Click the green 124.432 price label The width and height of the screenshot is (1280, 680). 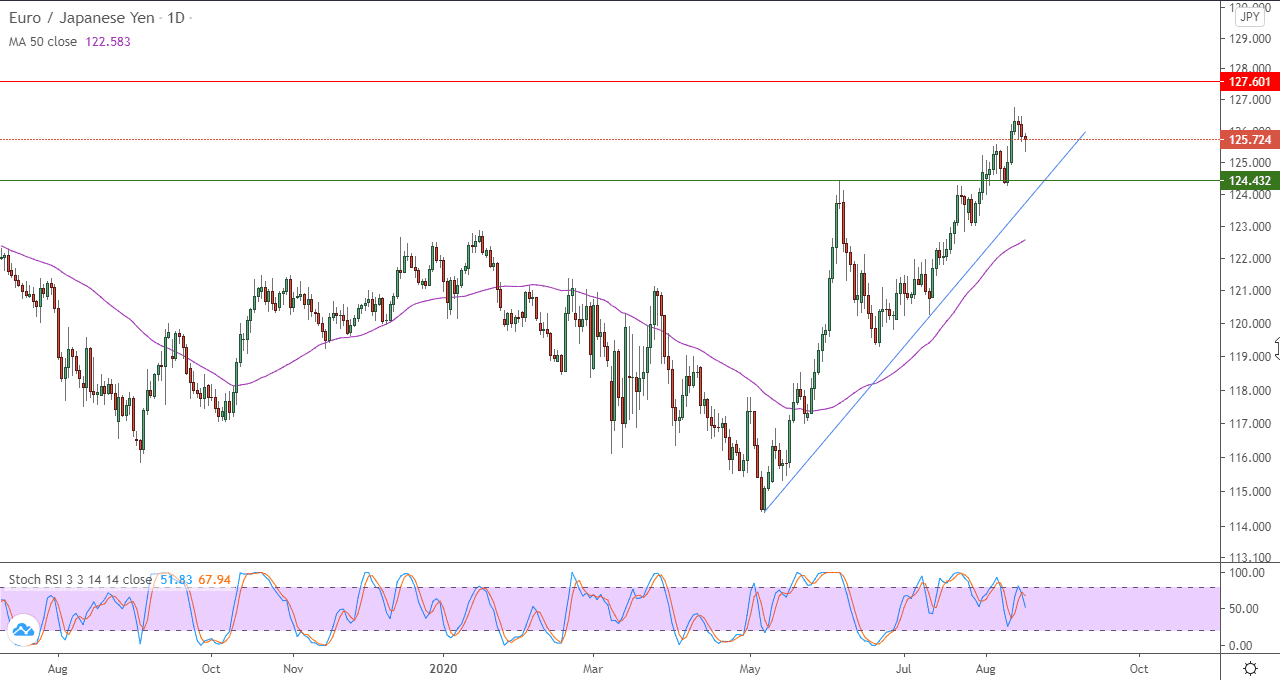[x=1249, y=181]
